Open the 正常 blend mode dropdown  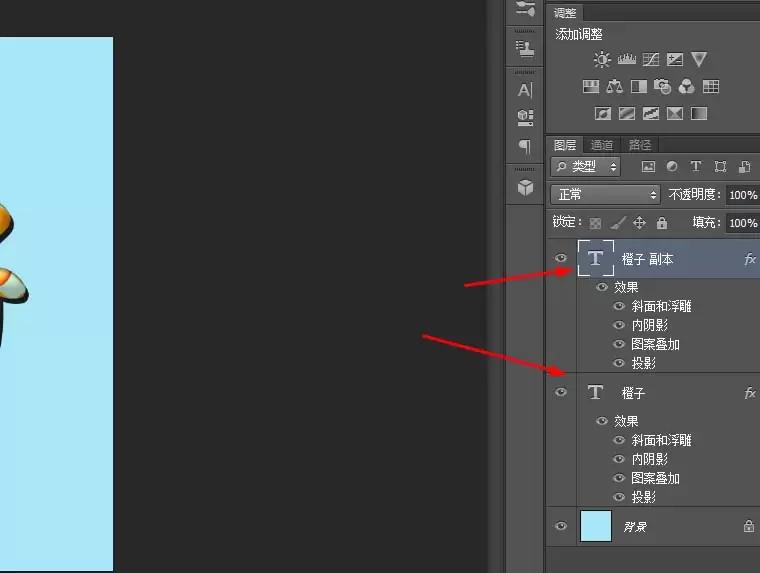click(x=605, y=195)
